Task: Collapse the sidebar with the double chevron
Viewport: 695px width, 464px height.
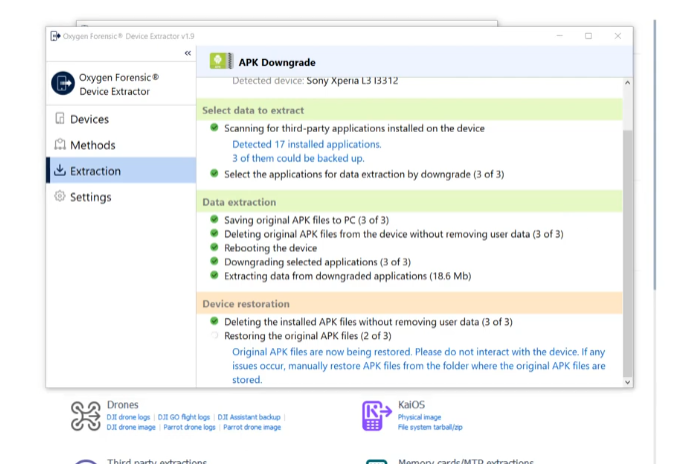Action: [188, 53]
